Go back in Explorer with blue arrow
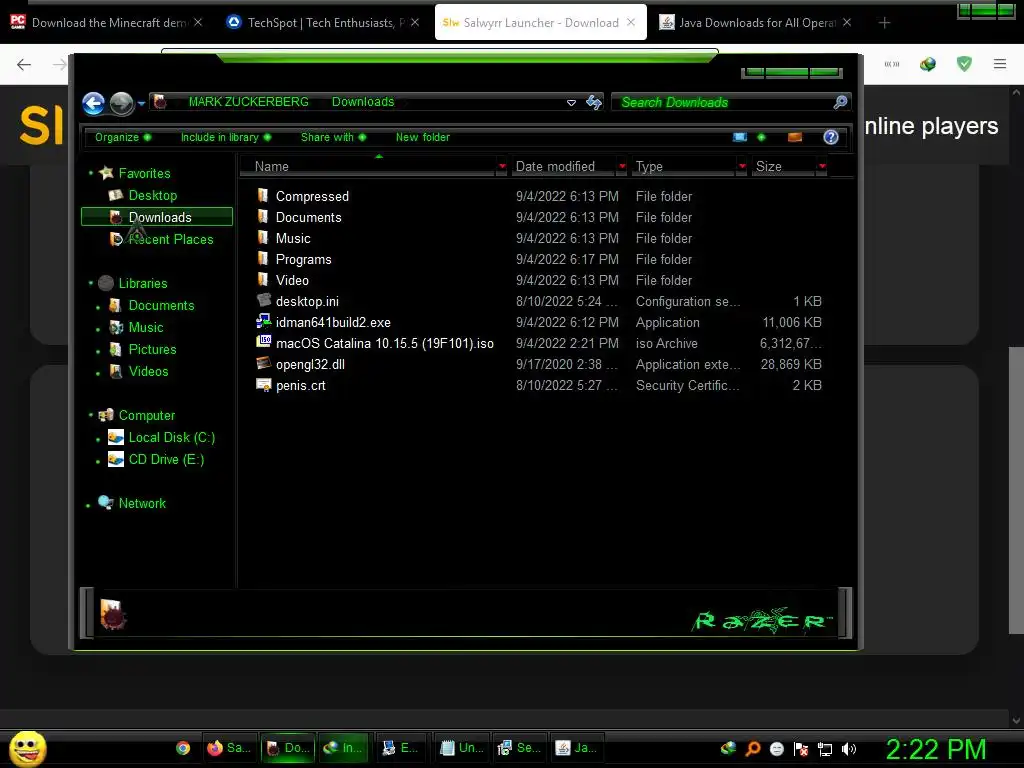The image size is (1024, 768). (93, 103)
